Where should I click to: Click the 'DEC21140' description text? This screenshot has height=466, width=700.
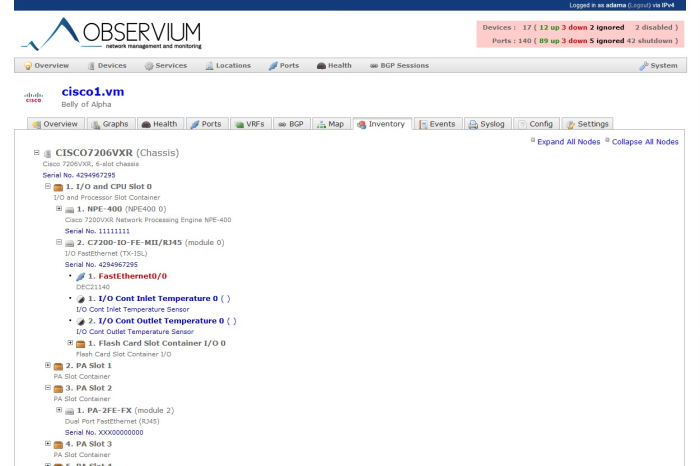click(x=93, y=287)
